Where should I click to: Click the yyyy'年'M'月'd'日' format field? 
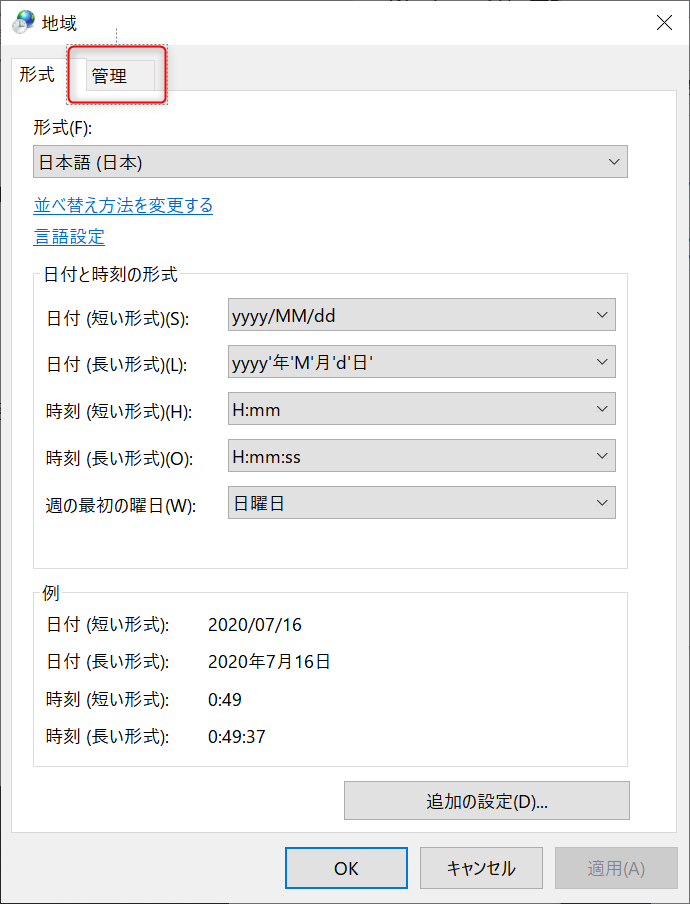click(x=409, y=362)
